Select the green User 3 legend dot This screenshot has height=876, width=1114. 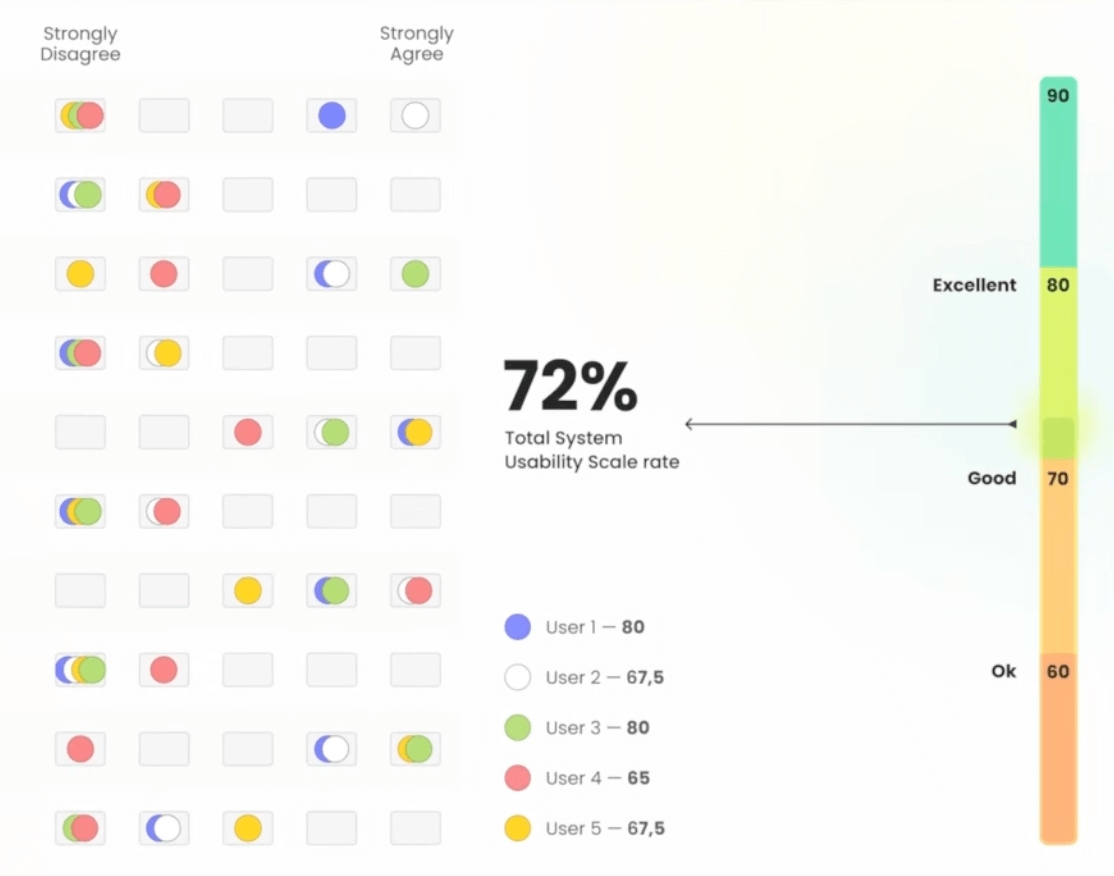click(518, 728)
